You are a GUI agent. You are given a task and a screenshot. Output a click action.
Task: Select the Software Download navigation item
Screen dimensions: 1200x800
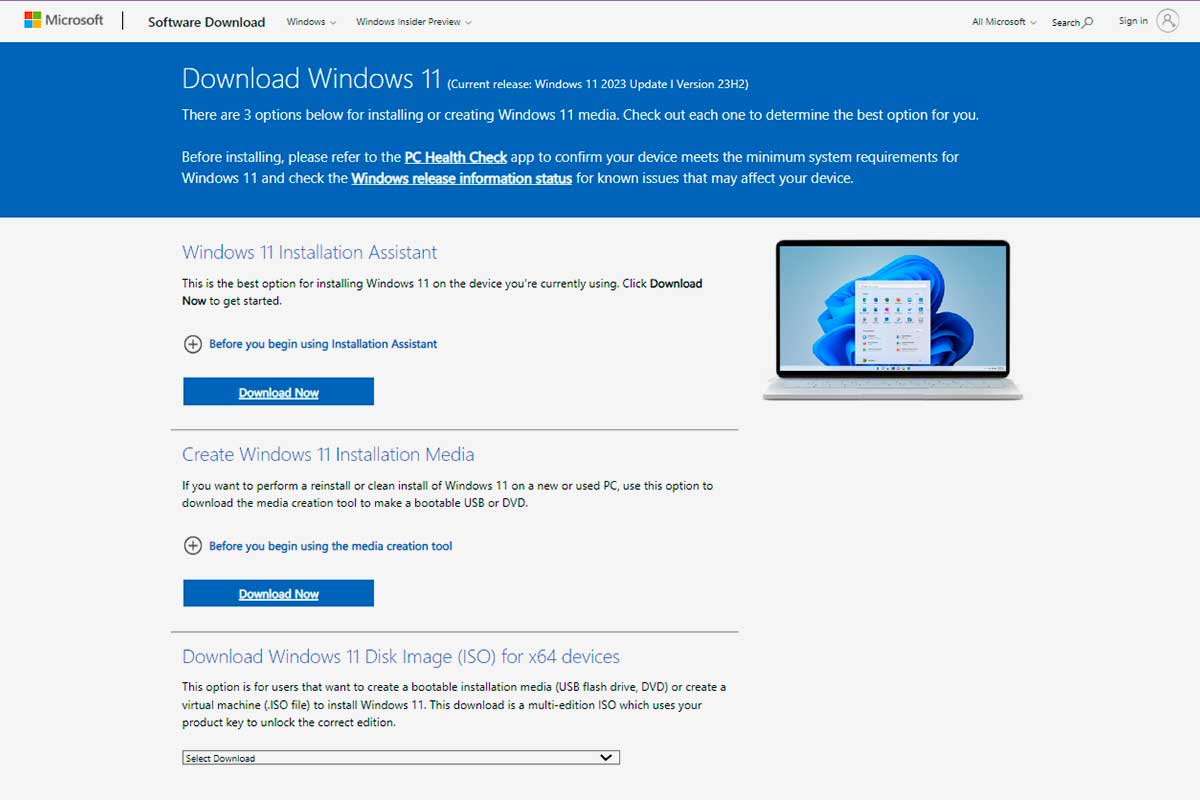point(206,21)
